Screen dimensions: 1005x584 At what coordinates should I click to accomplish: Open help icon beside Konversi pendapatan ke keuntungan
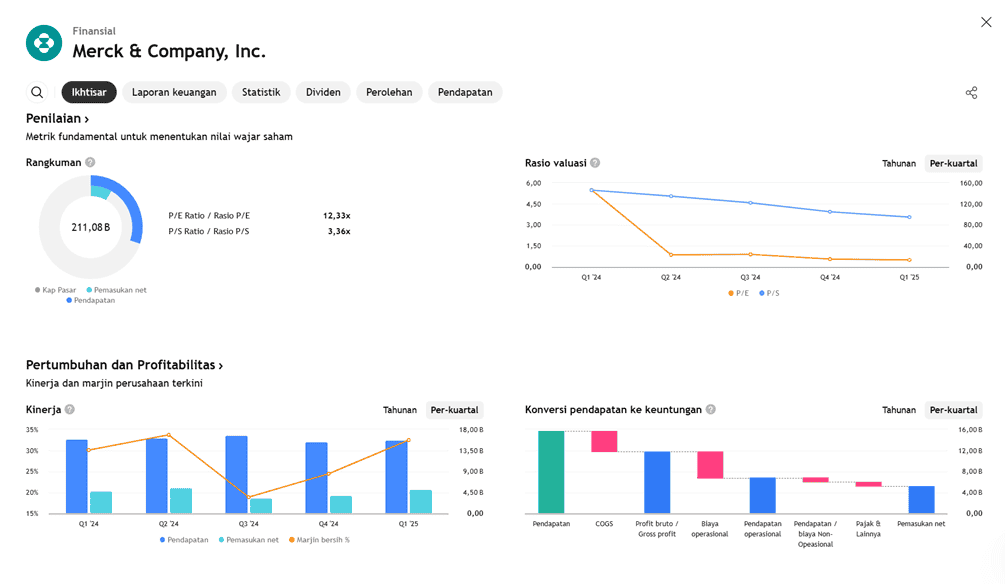click(x=710, y=409)
